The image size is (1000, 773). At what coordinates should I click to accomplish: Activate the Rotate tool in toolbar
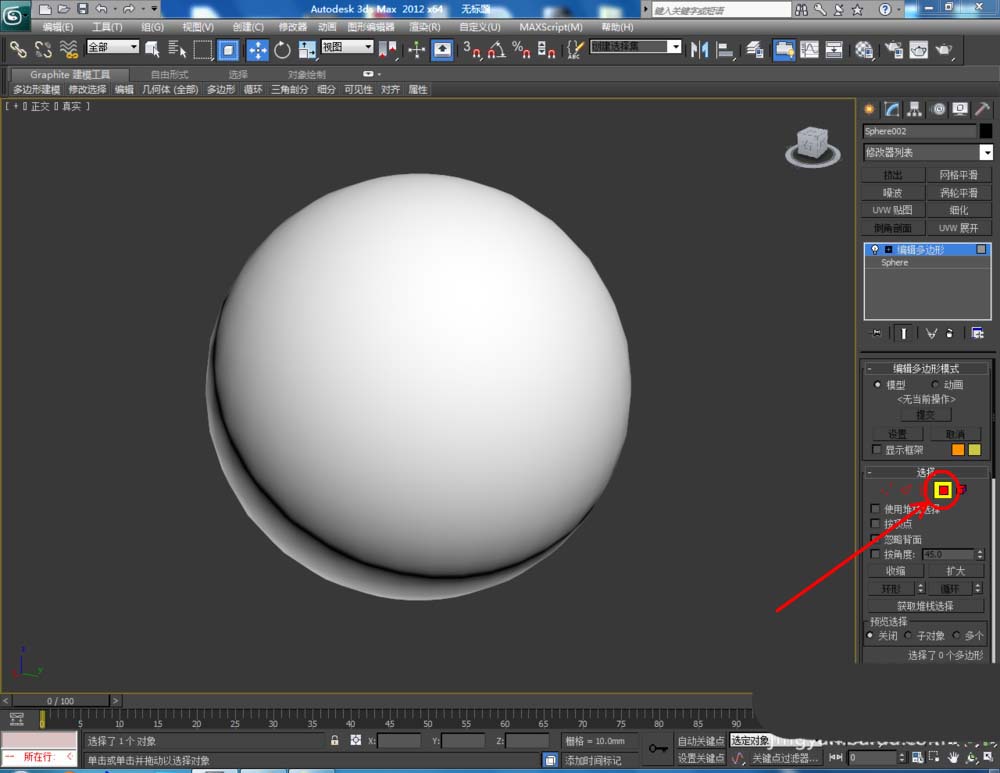pos(282,50)
